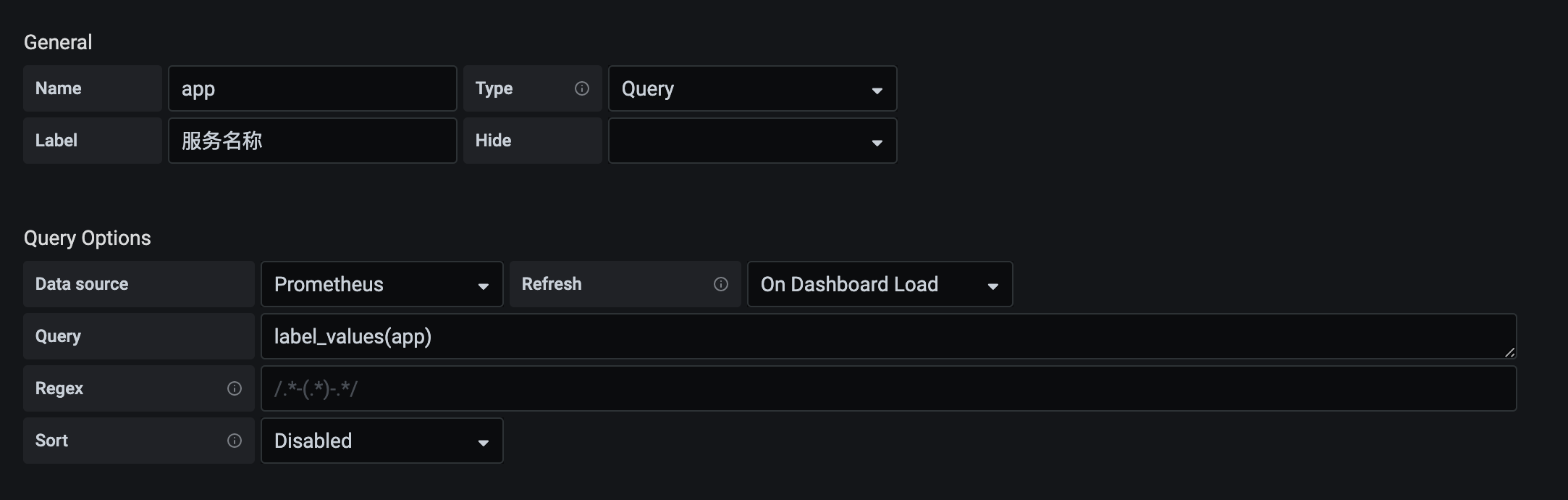Open the Type dropdown showing Query

pyautogui.click(x=752, y=88)
